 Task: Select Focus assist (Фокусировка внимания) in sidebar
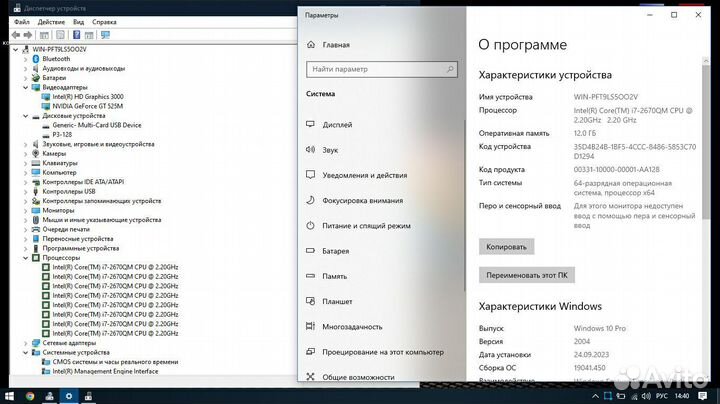pyautogui.click(x=363, y=200)
